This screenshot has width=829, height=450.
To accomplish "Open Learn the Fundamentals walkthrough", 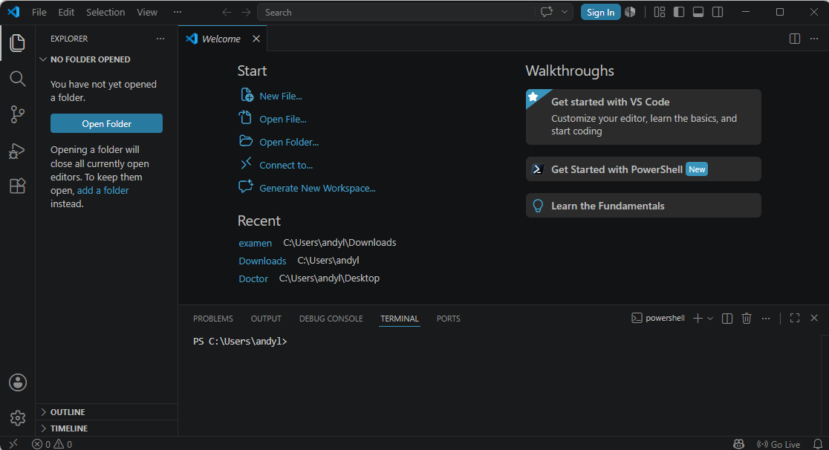I will (x=643, y=206).
